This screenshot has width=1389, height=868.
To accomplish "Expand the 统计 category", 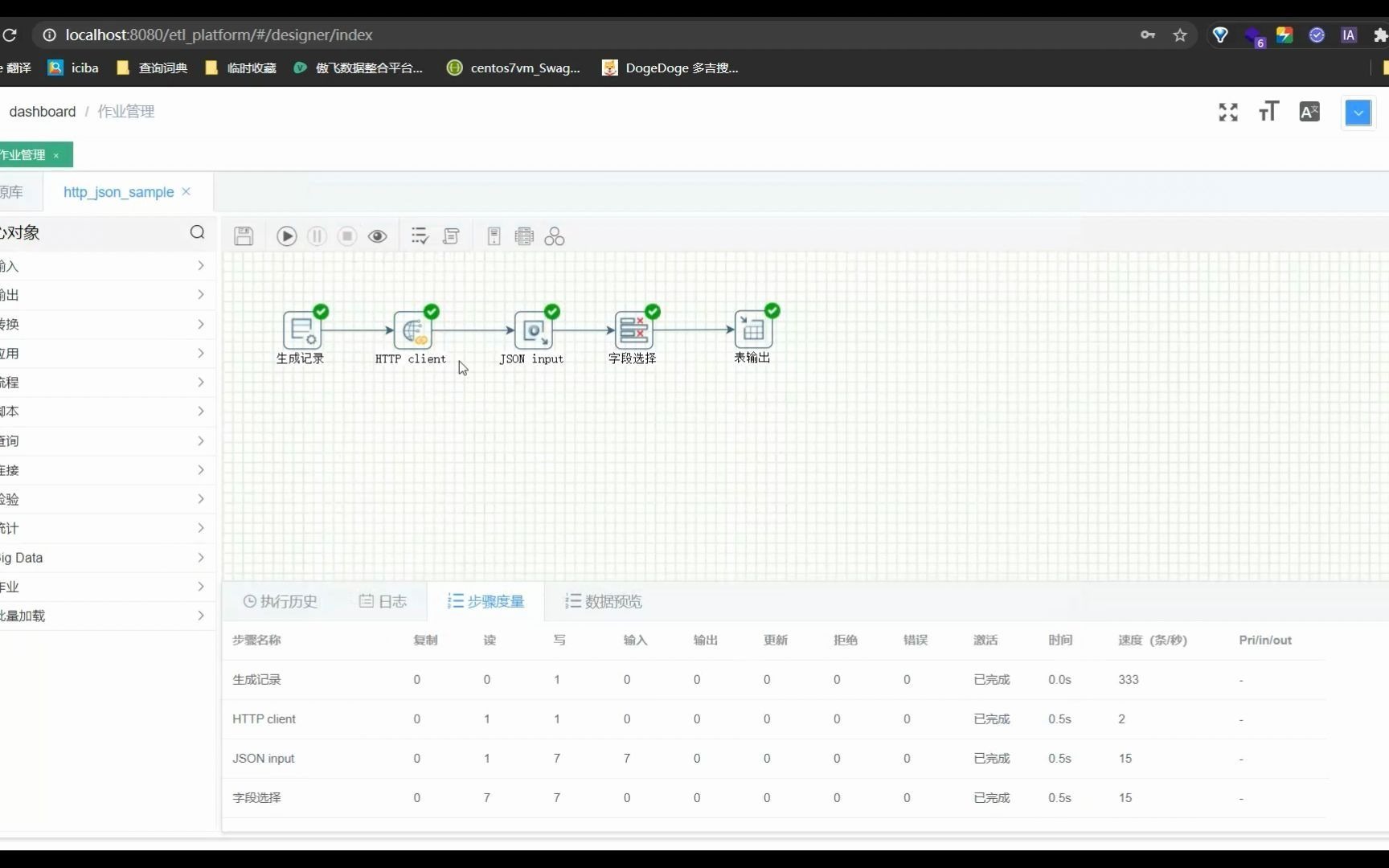I will (x=108, y=528).
